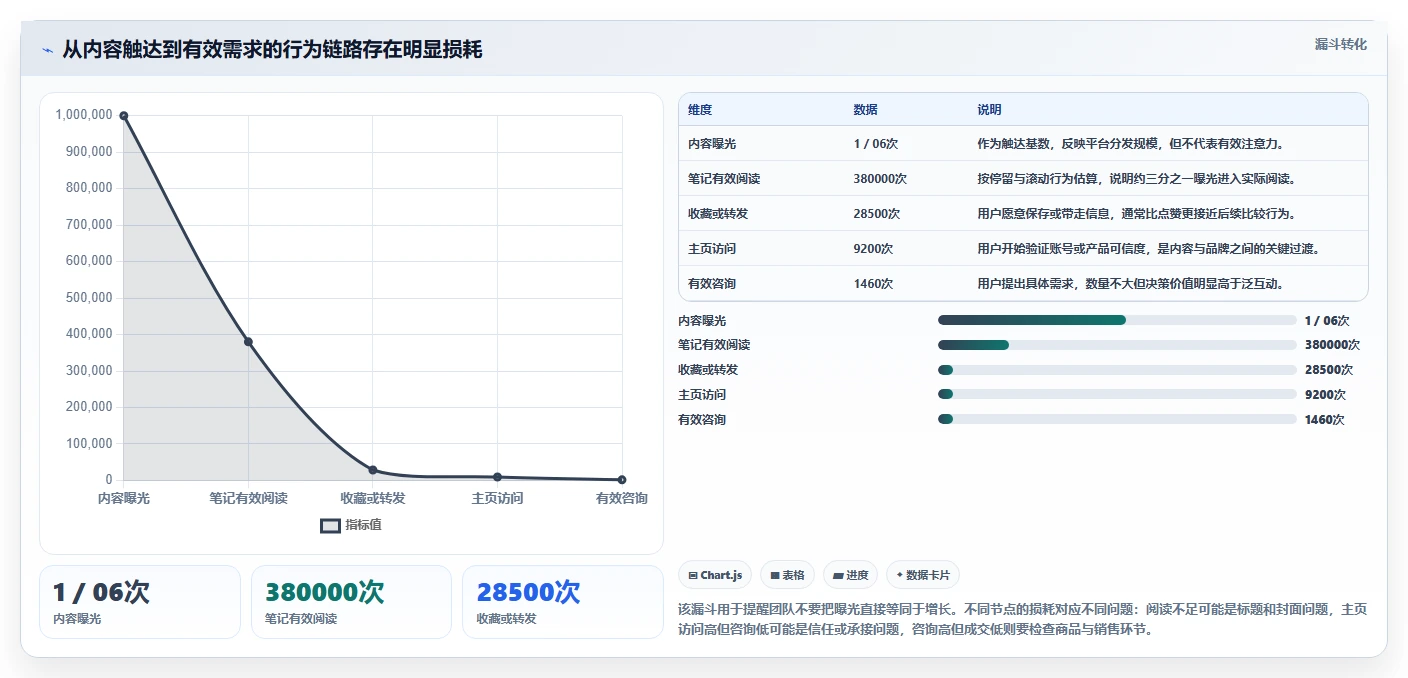Click the lightning icon beside the slide title
Viewport: 1408px width, 678px height.
(x=47, y=50)
